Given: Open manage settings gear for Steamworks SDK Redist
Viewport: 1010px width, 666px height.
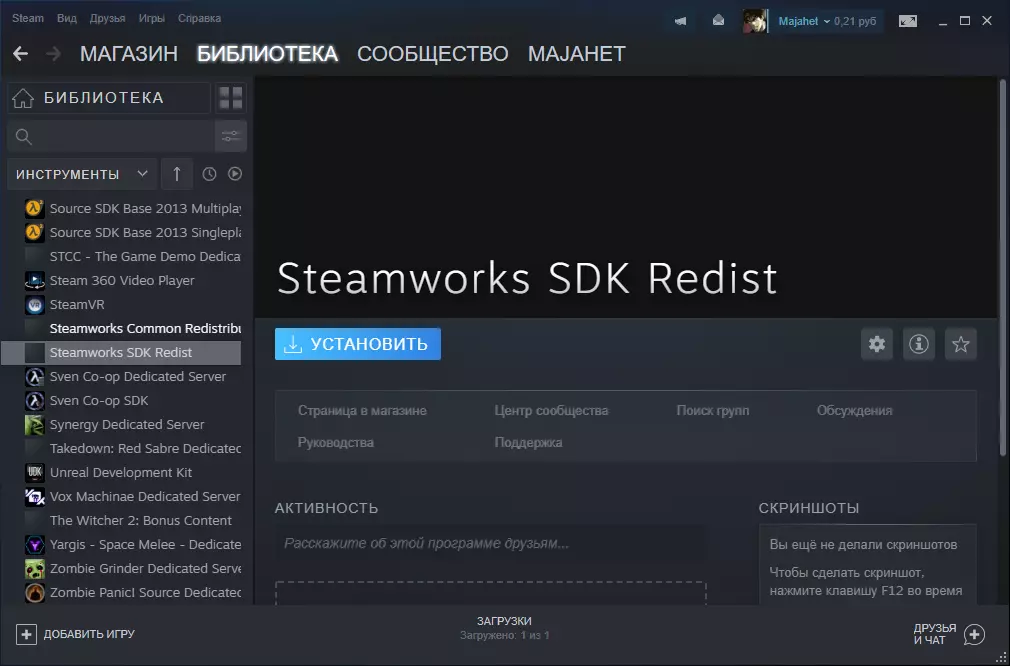Looking at the screenshot, I should pyautogui.click(x=877, y=344).
